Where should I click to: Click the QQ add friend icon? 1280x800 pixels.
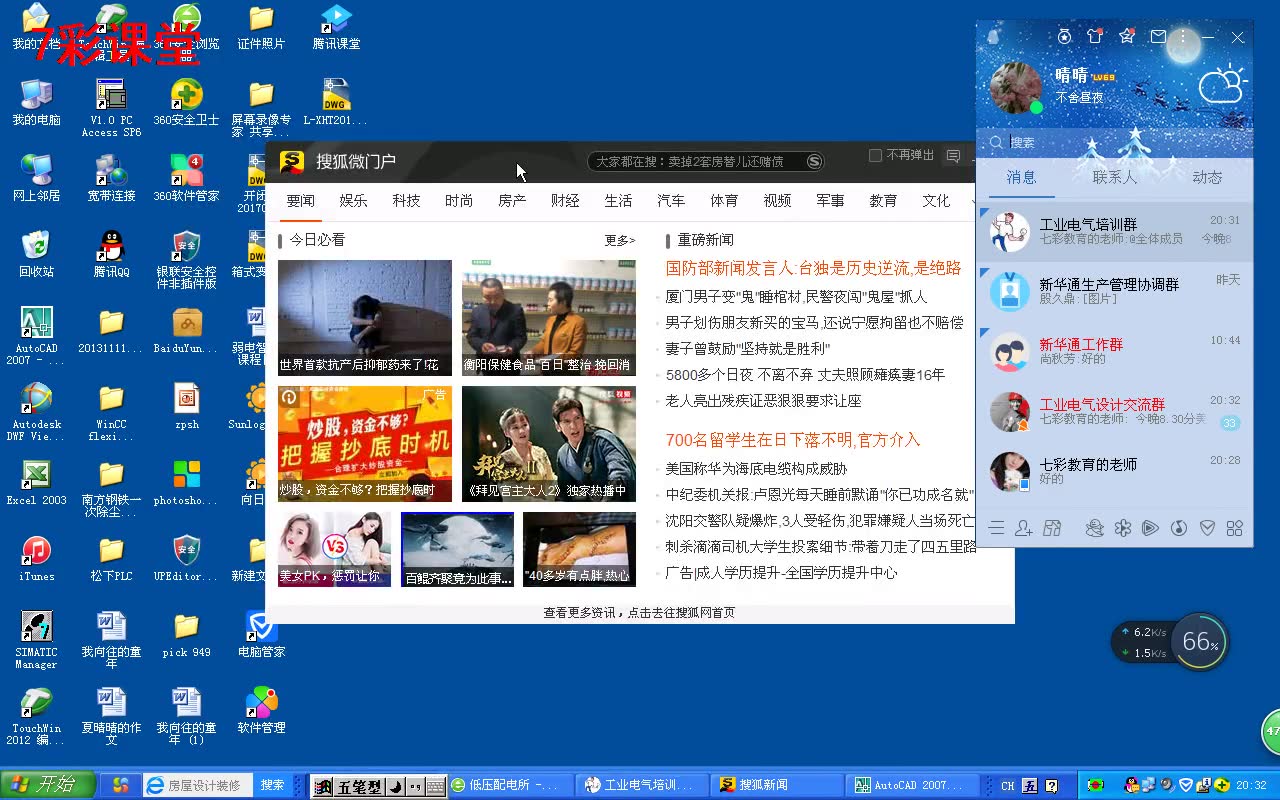point(1023,528)
